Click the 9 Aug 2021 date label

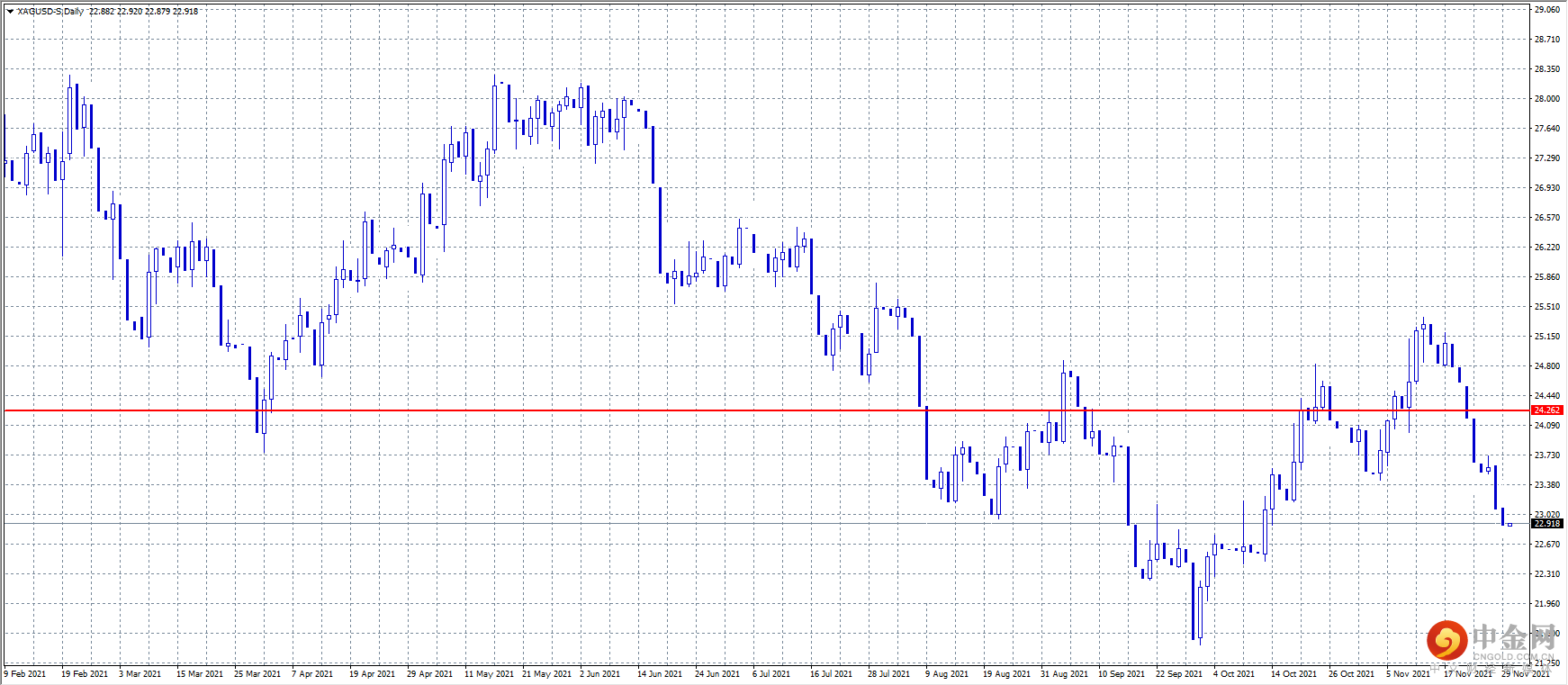pyautogui.click(x=947, y=674)
